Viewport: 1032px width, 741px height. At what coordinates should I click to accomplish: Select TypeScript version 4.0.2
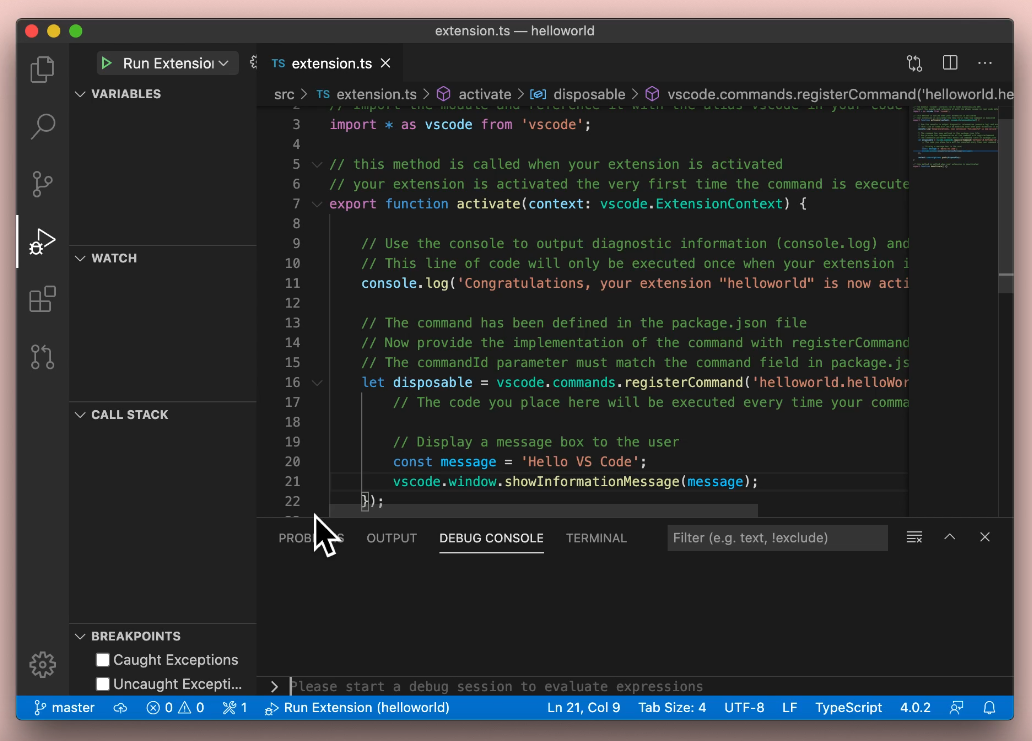point(916,707)
